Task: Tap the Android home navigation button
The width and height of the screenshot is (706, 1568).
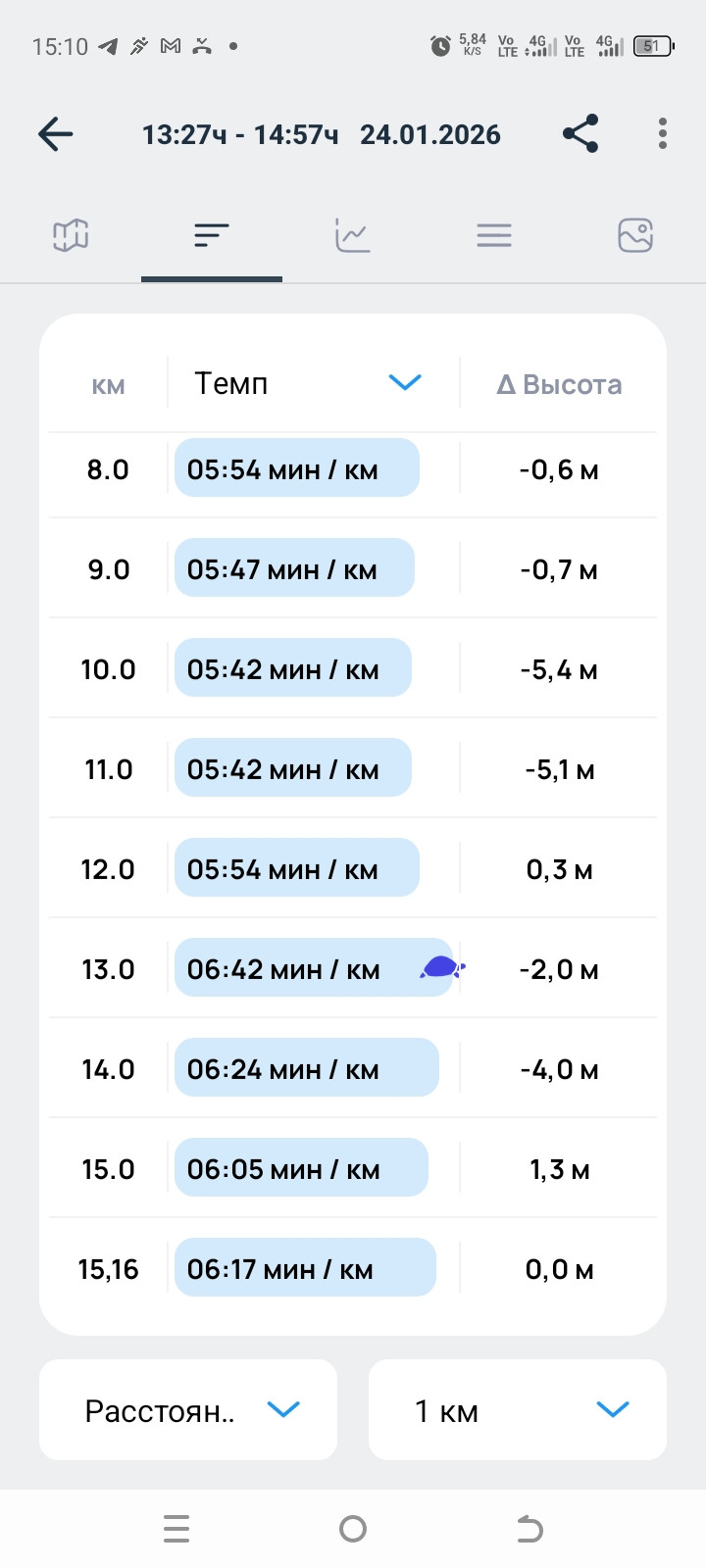Action: click(x=353, y=1529)
